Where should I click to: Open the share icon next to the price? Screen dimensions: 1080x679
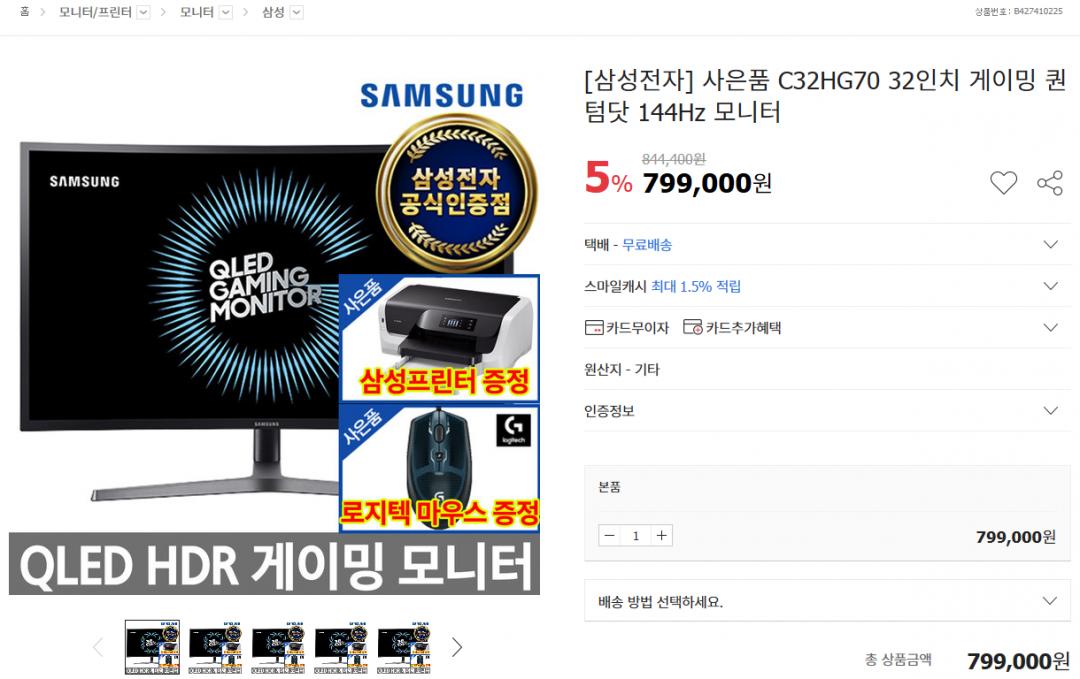point(1050,182)
